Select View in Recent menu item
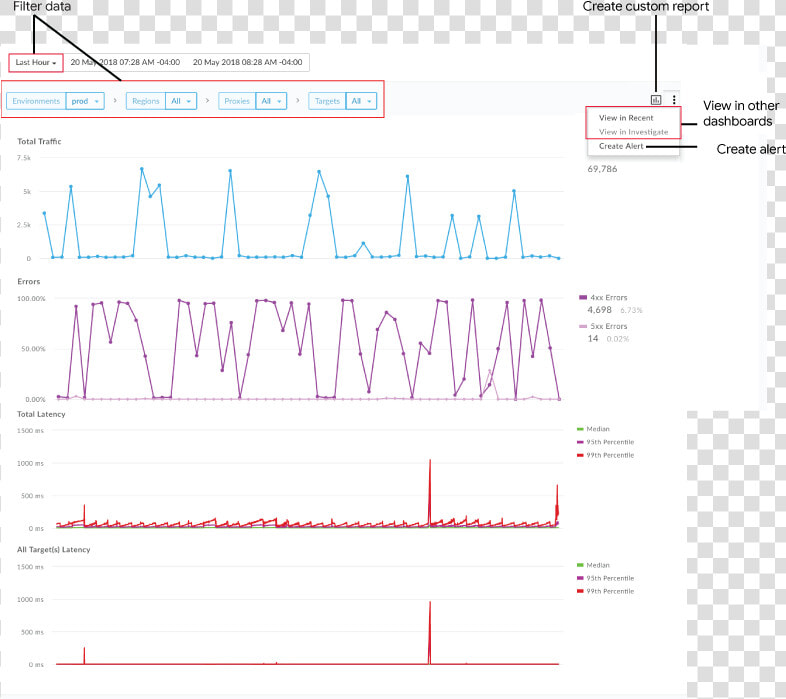 coord(626,118)
